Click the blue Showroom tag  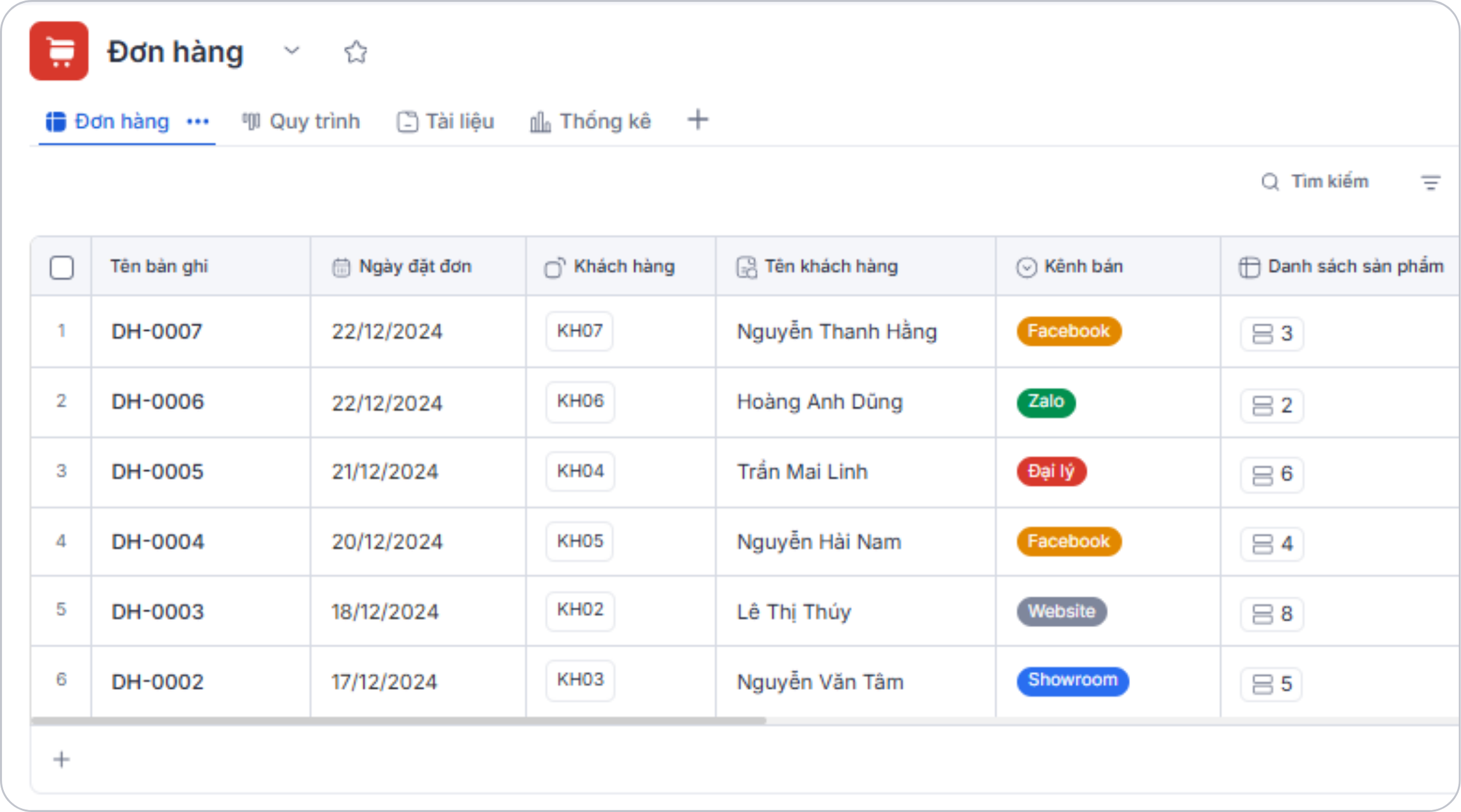[1073, 680]
